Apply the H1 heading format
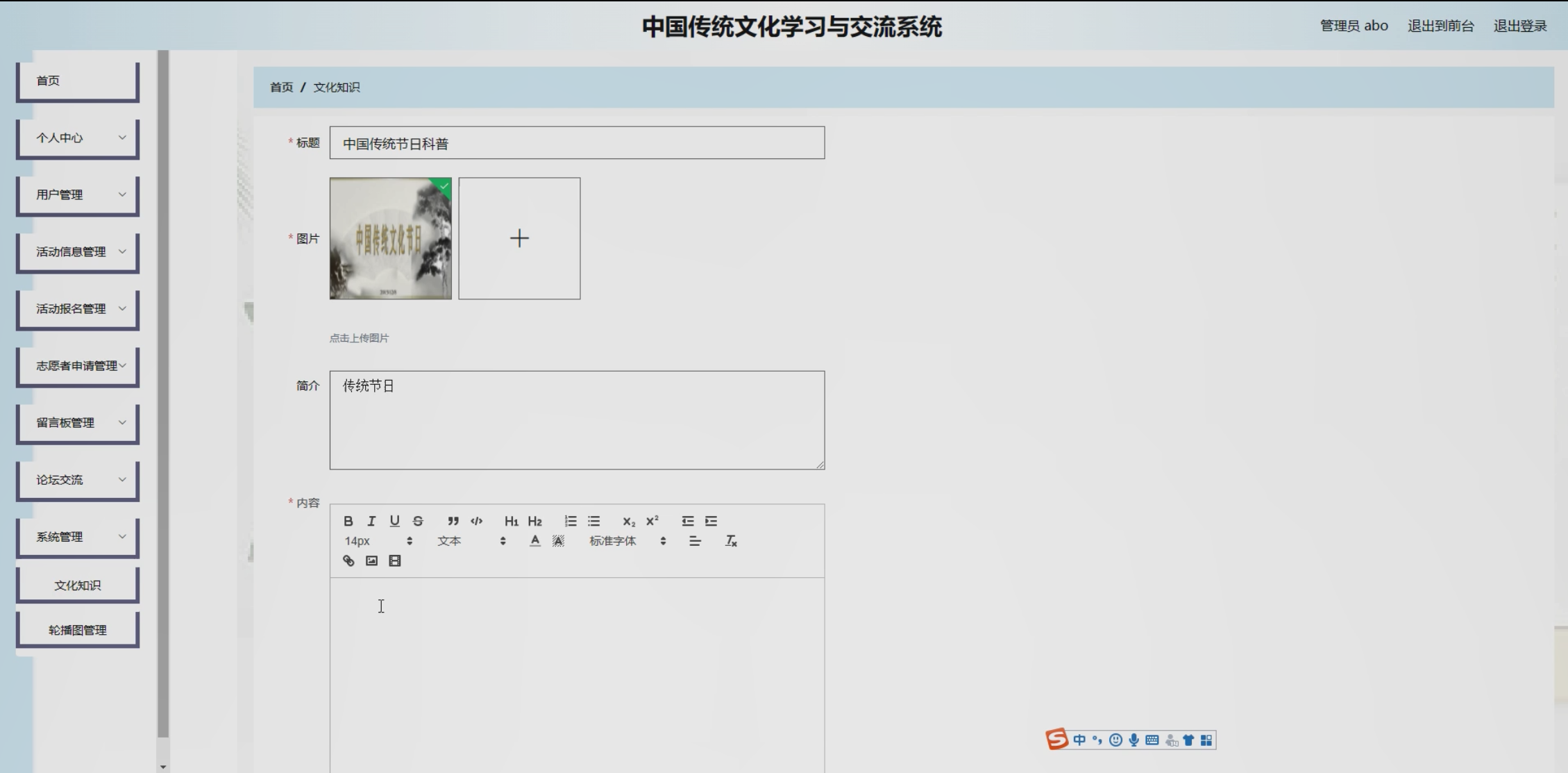1568x773 pixels. (x=511, y=521)
